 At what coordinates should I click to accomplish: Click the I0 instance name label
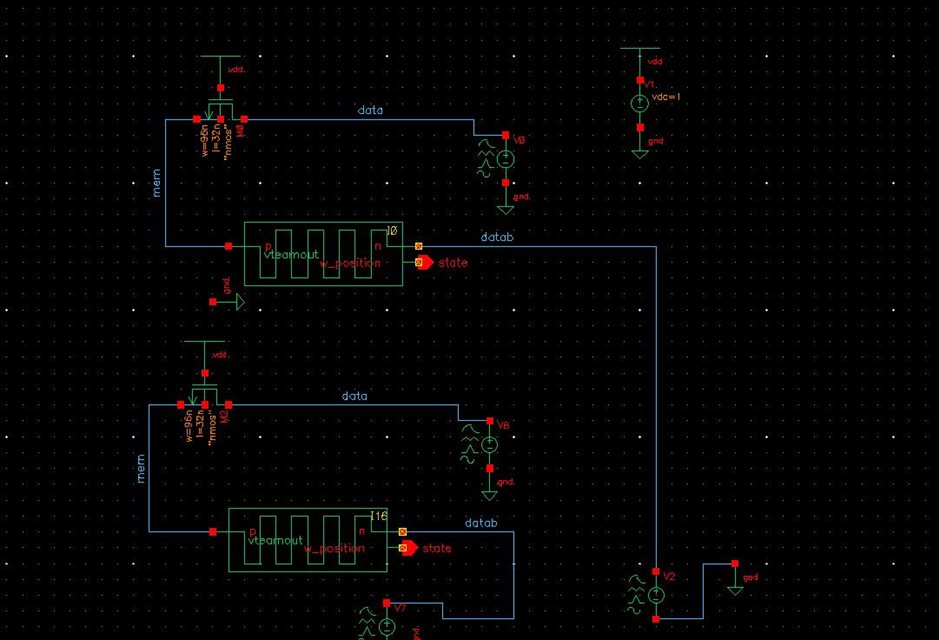[392, 230]
